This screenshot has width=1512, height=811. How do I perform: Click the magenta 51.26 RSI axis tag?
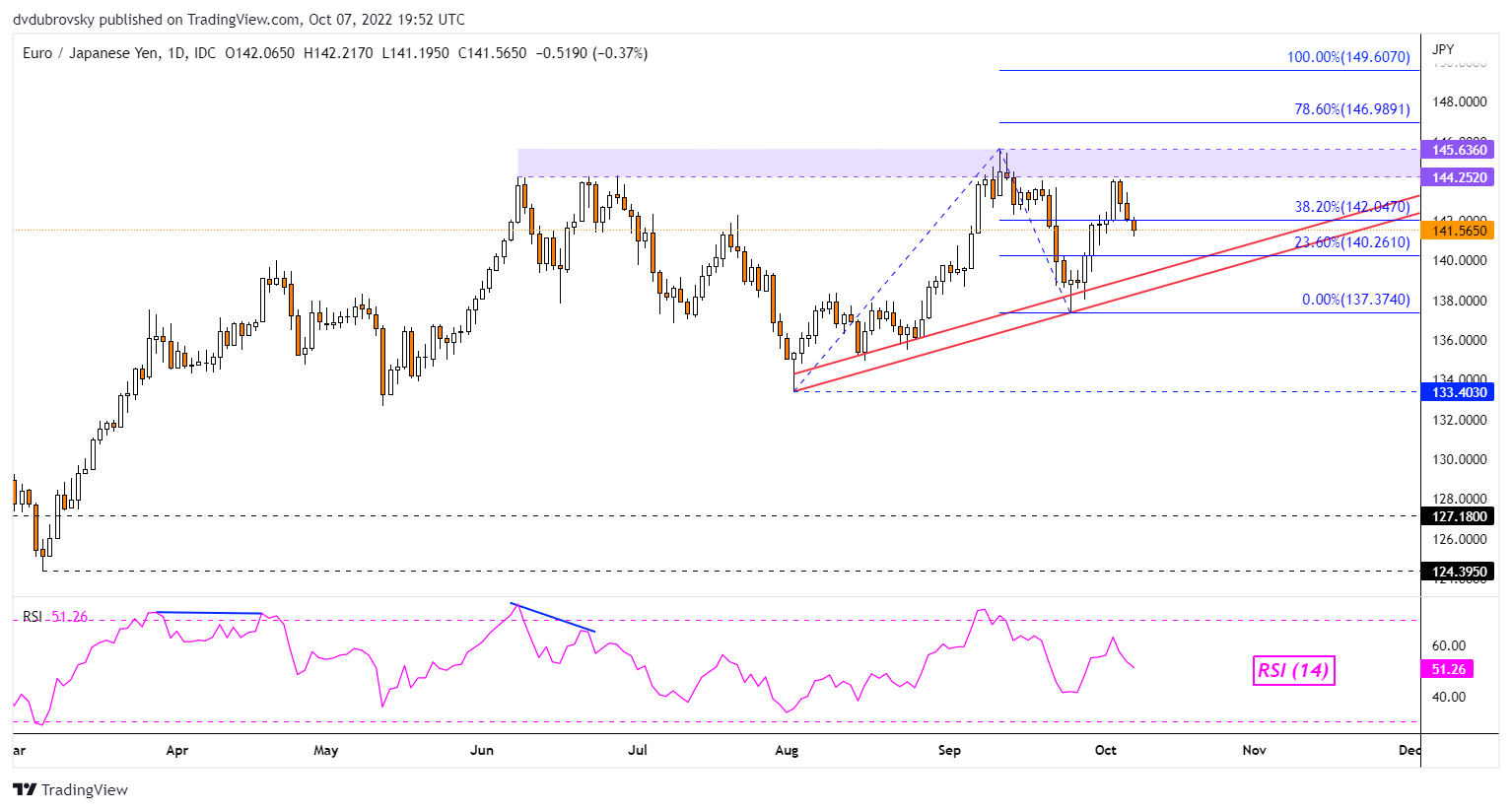point(1448,669)
